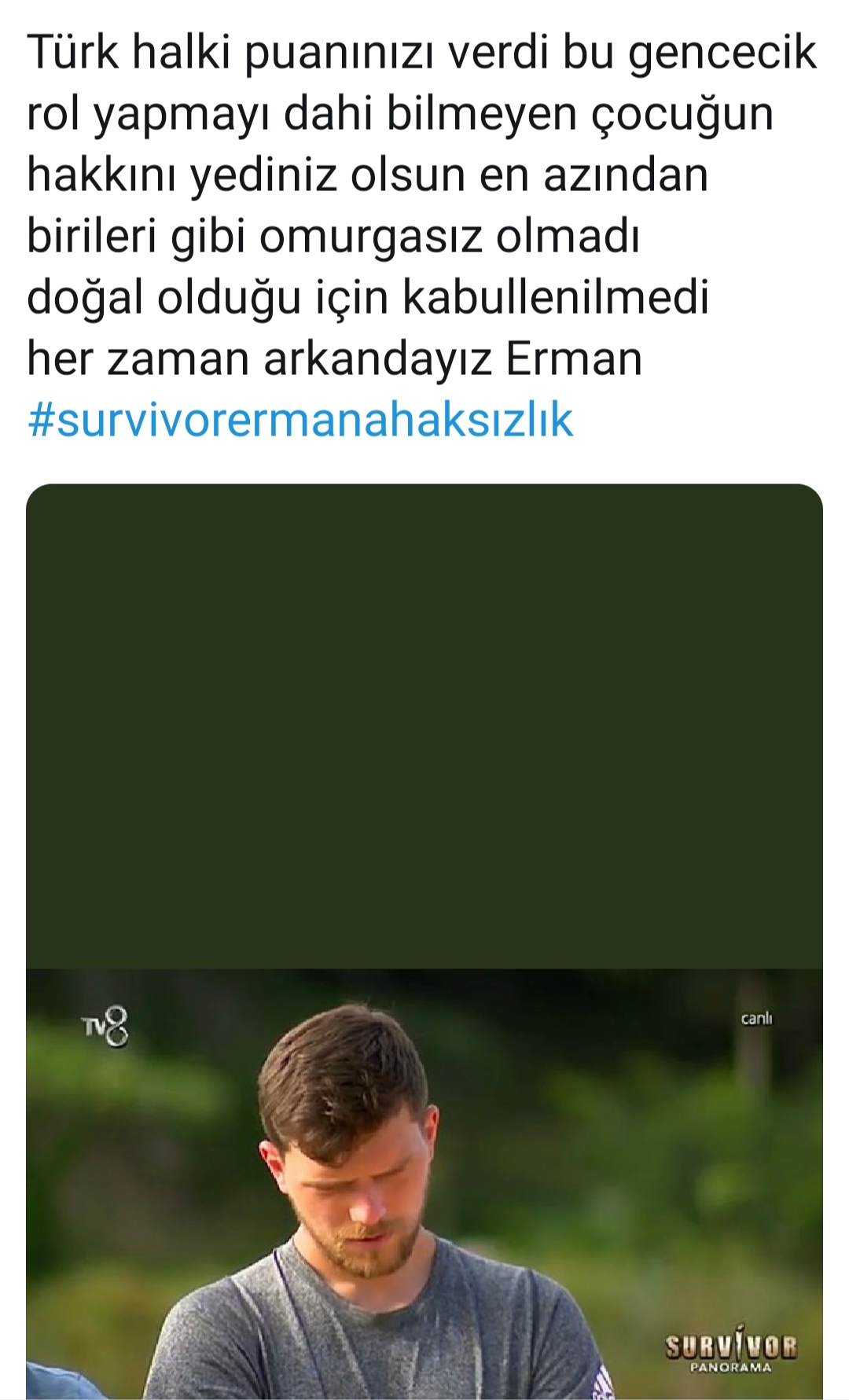Click the name "Erman" in the tweet text

pyautogui.click(x=574, y=358)
